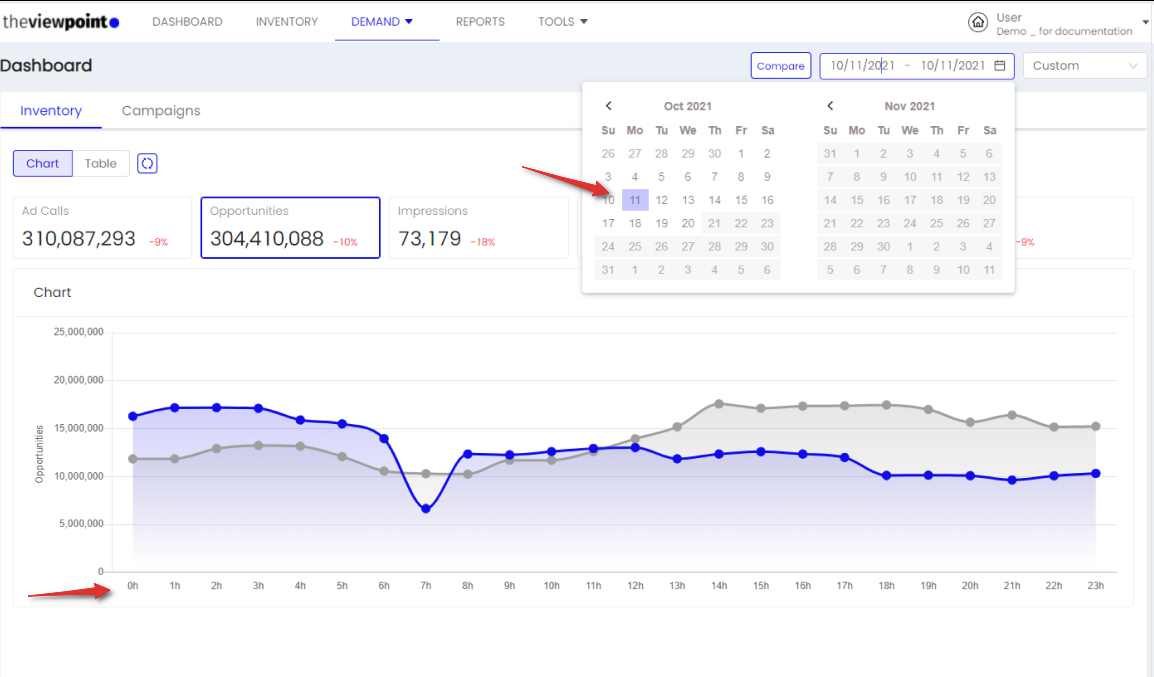
Task: Click the calendar icon in the date range field
Action: tap(999, 65)
